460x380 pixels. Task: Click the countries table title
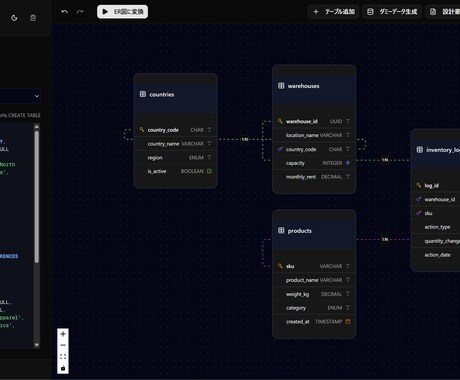click(x=162, y=95)
